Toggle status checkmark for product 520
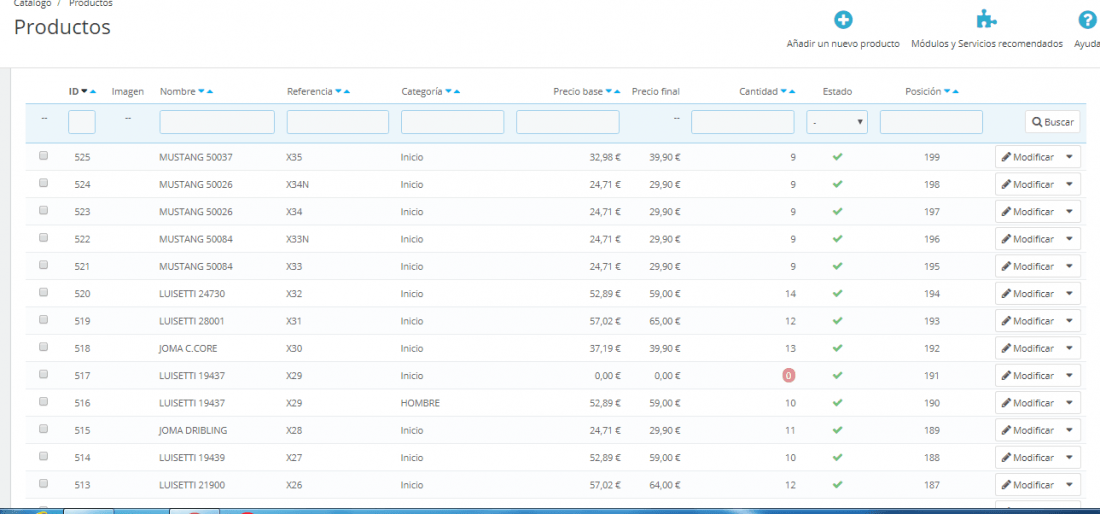Screen dimensions: 1100x514 [837, 293]
